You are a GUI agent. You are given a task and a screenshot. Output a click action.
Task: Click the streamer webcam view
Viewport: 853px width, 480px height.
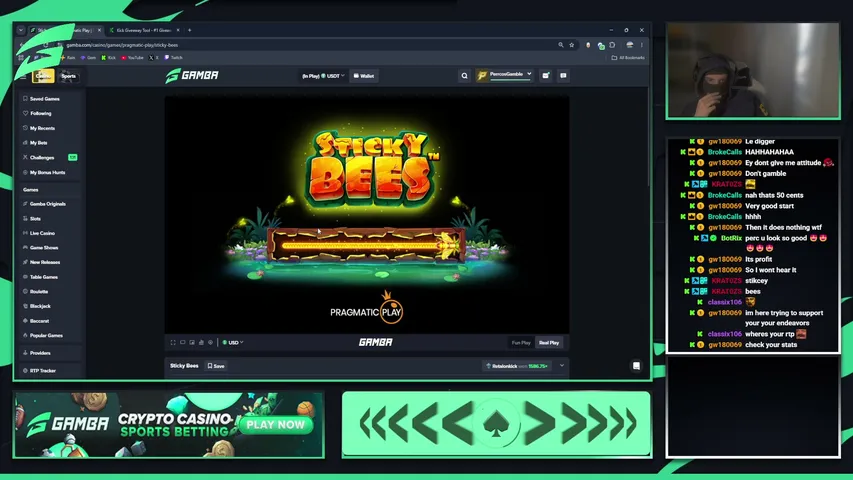(x=753, y=70)
